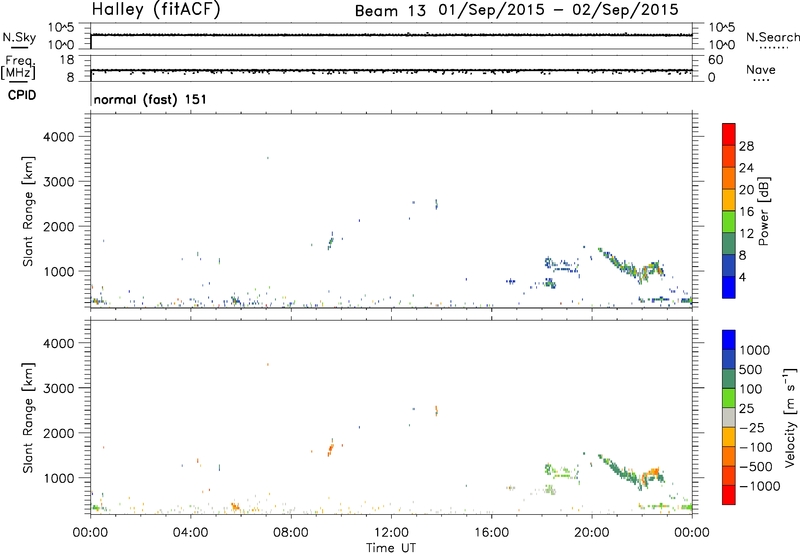Click the orange velocity echo near 09:30 at 1600 km
The image size is (800, 554).
pyautogui.click(x=331, y=449)
